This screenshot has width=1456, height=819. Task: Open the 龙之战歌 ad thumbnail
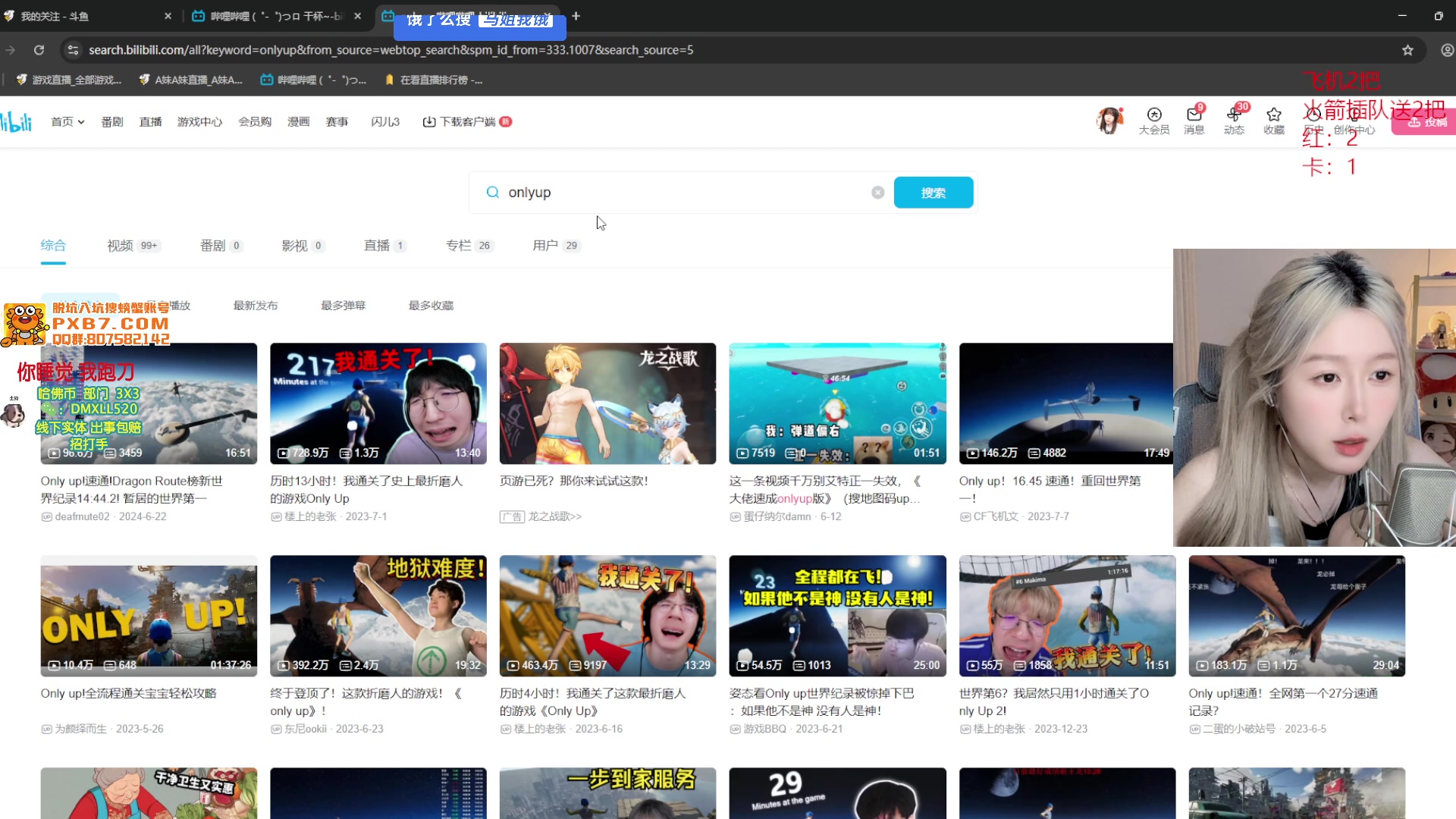pos(607,403)
